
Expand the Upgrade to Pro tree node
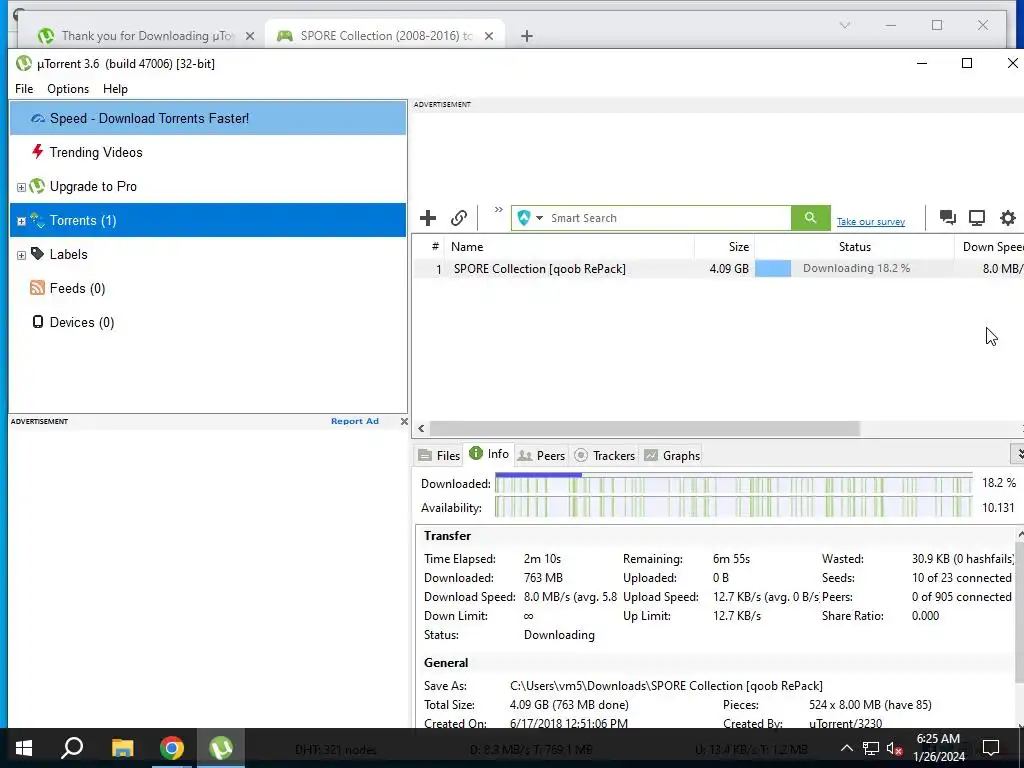tap(21, 187)
